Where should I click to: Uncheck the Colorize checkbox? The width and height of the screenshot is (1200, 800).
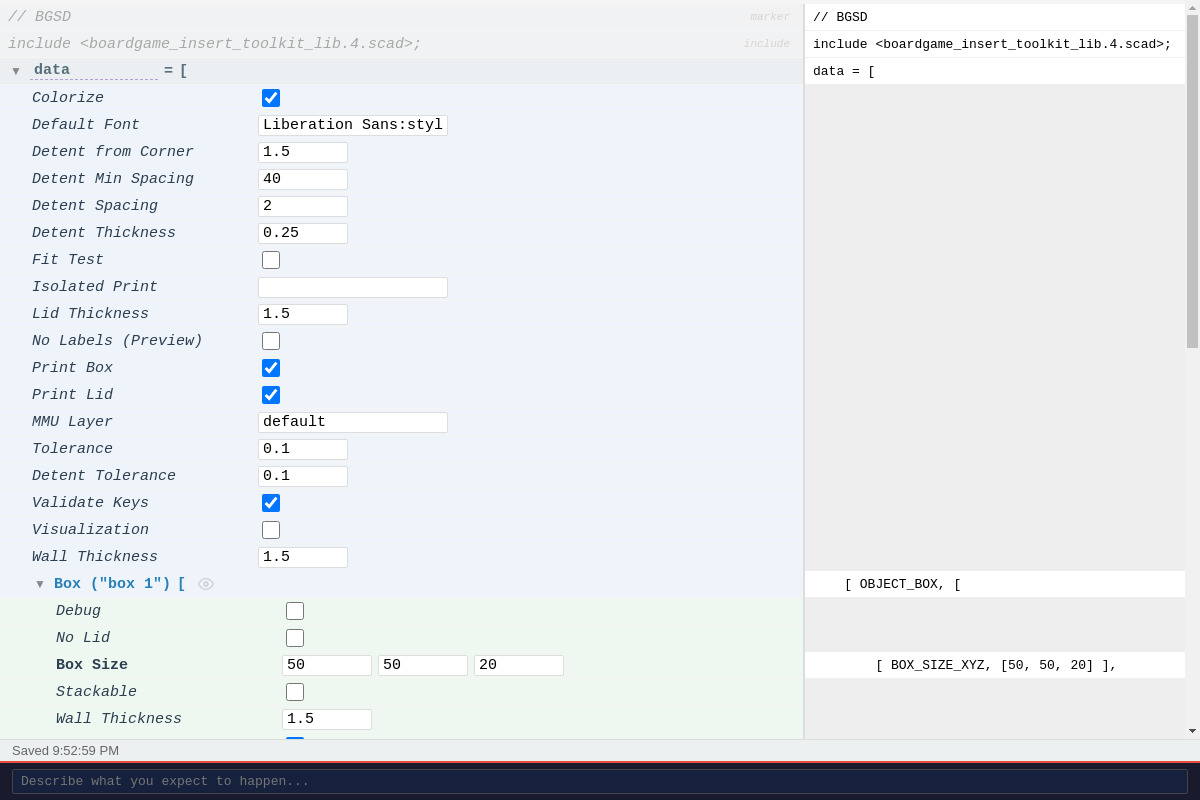271,98
